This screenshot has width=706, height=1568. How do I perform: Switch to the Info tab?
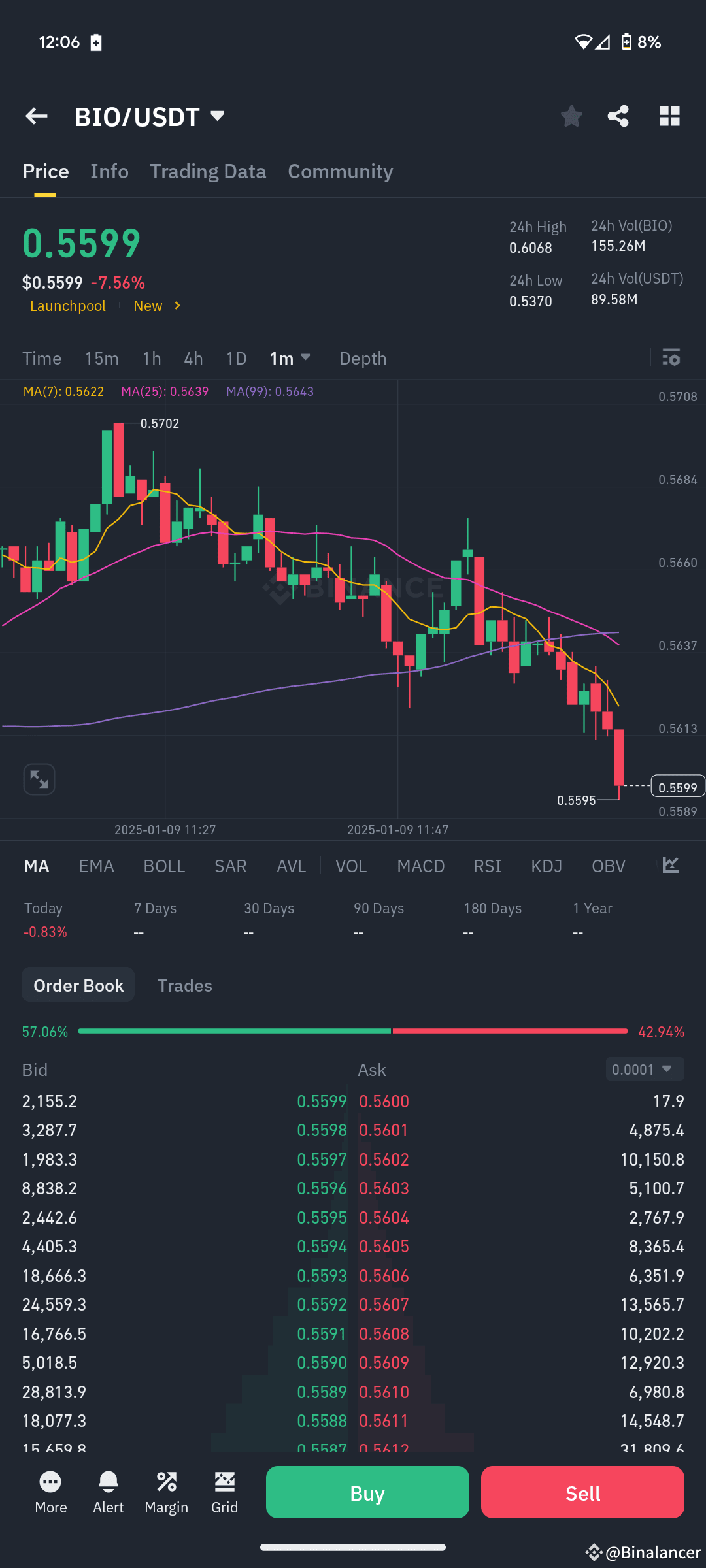pos(109,171)
